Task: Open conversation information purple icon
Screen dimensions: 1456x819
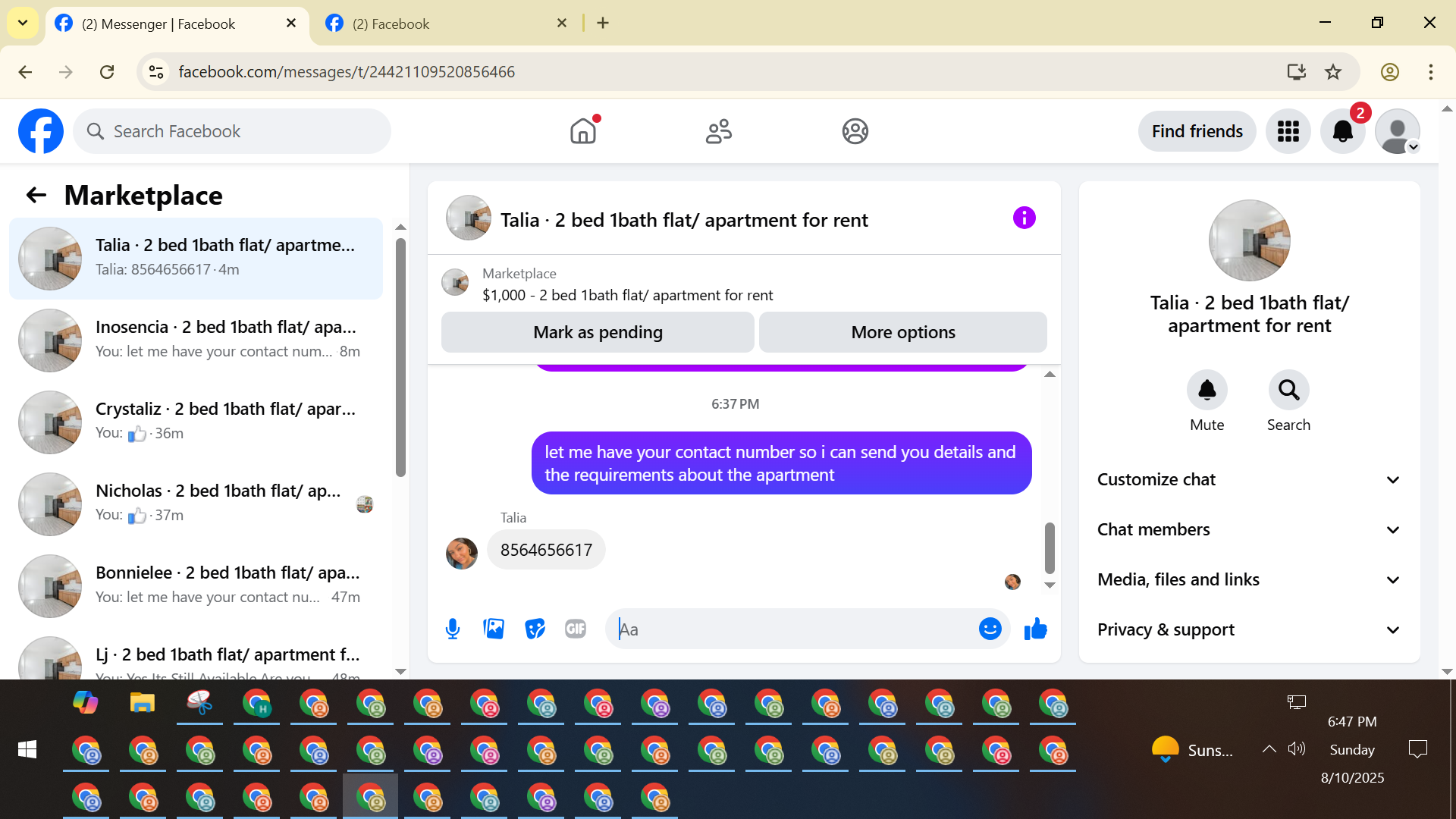Action: coord(1024,218)
